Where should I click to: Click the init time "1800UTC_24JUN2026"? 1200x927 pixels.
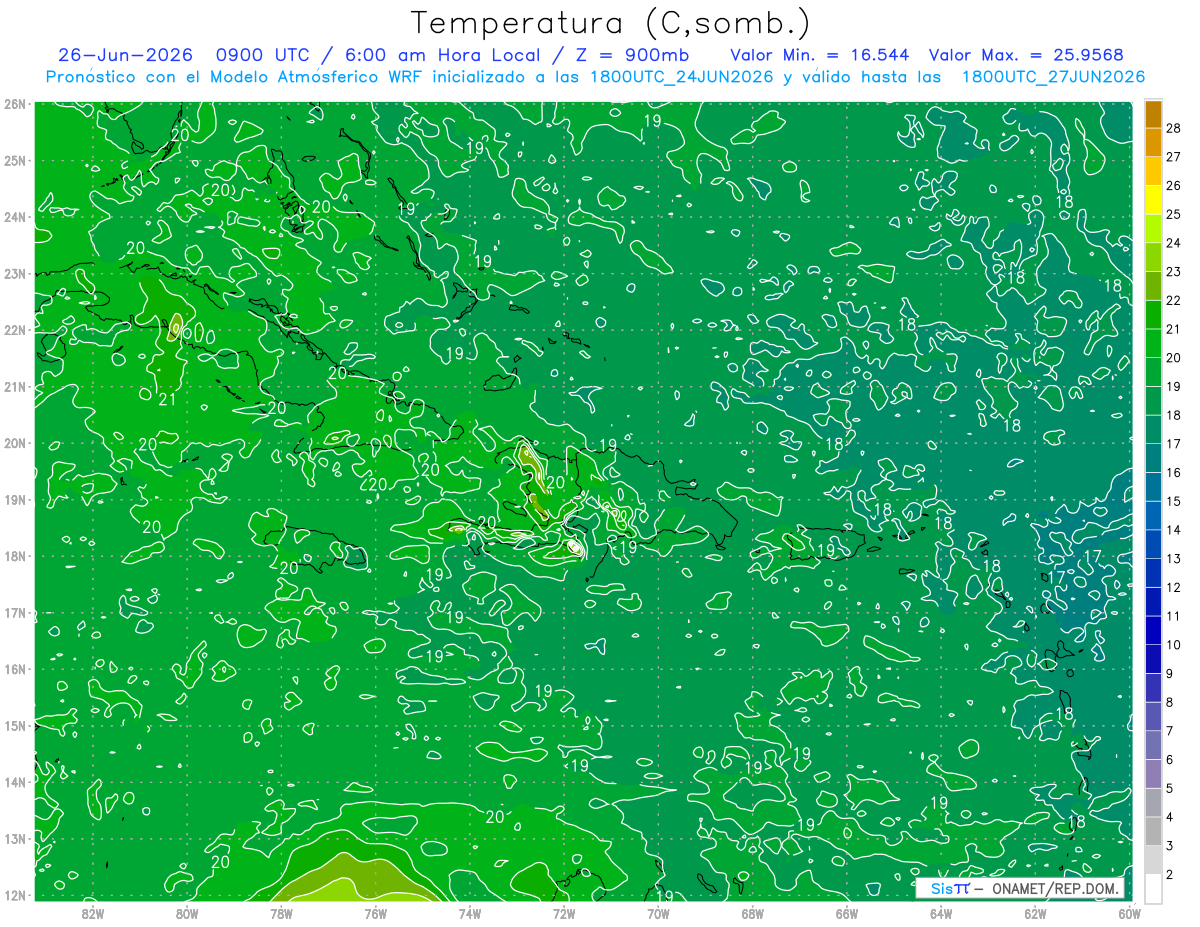[682, 77]
